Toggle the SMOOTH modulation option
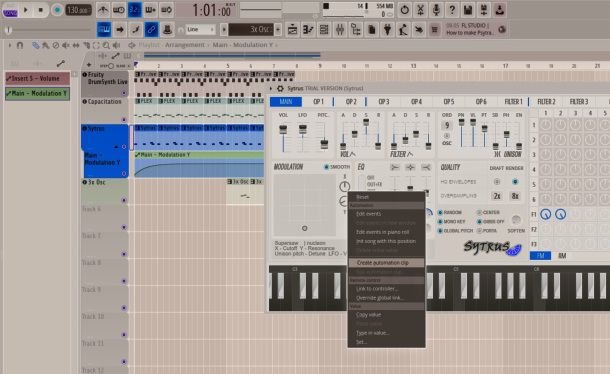Viewport: 610px width, 374px height. click(x=337, y=167)
